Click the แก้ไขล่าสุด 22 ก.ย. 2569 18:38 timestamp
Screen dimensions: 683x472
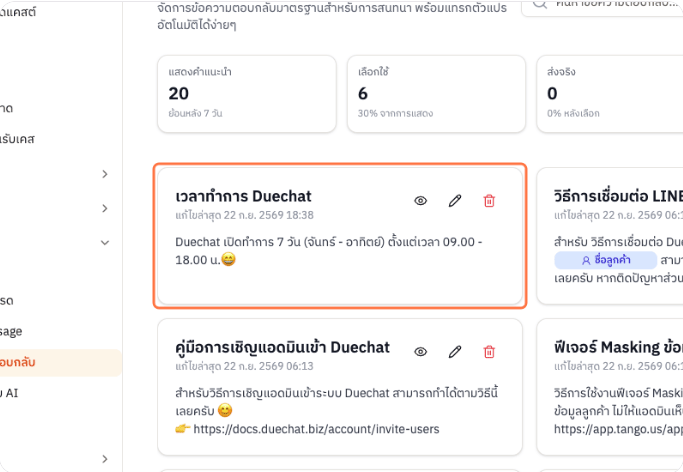coord(244,215)
